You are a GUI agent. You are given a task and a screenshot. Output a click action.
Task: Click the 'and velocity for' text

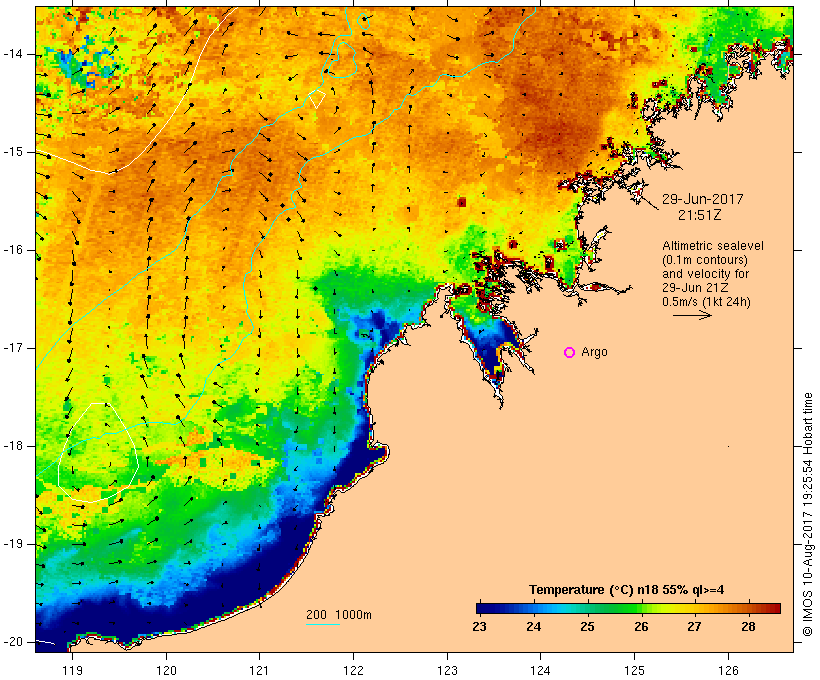tap(705, 274)
